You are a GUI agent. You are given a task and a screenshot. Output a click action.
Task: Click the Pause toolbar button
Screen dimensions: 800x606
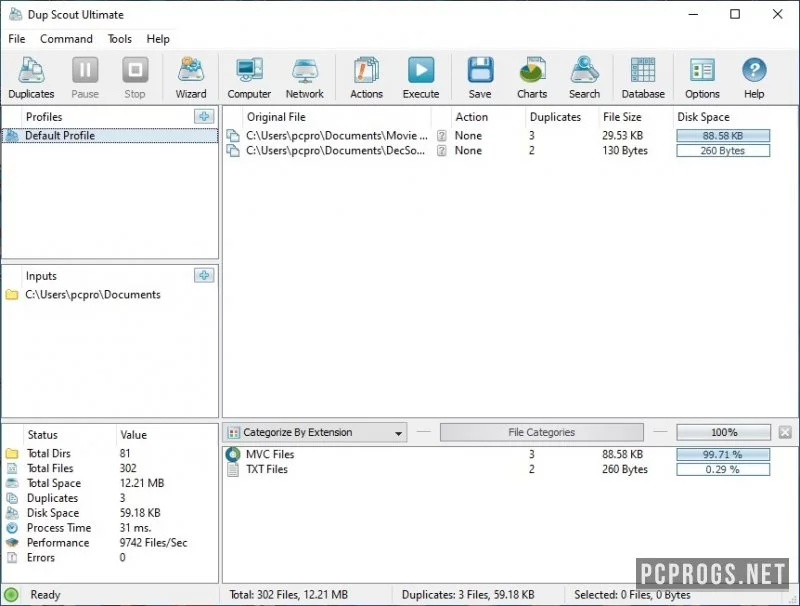(85, 78)
